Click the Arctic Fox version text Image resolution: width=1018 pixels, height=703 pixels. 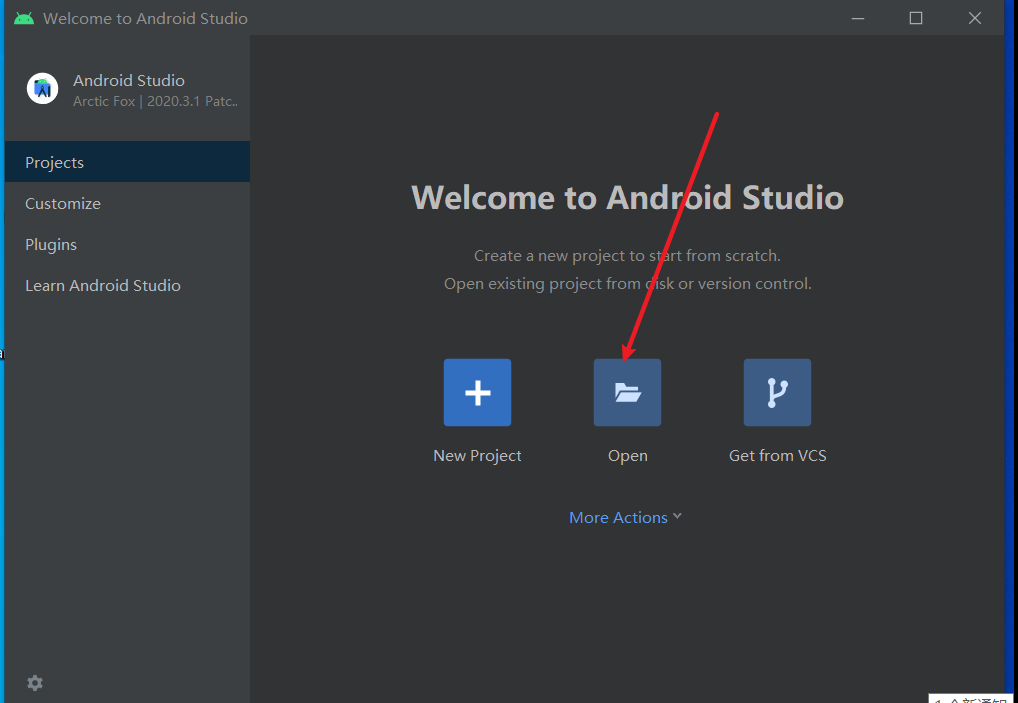click(156, 101)
